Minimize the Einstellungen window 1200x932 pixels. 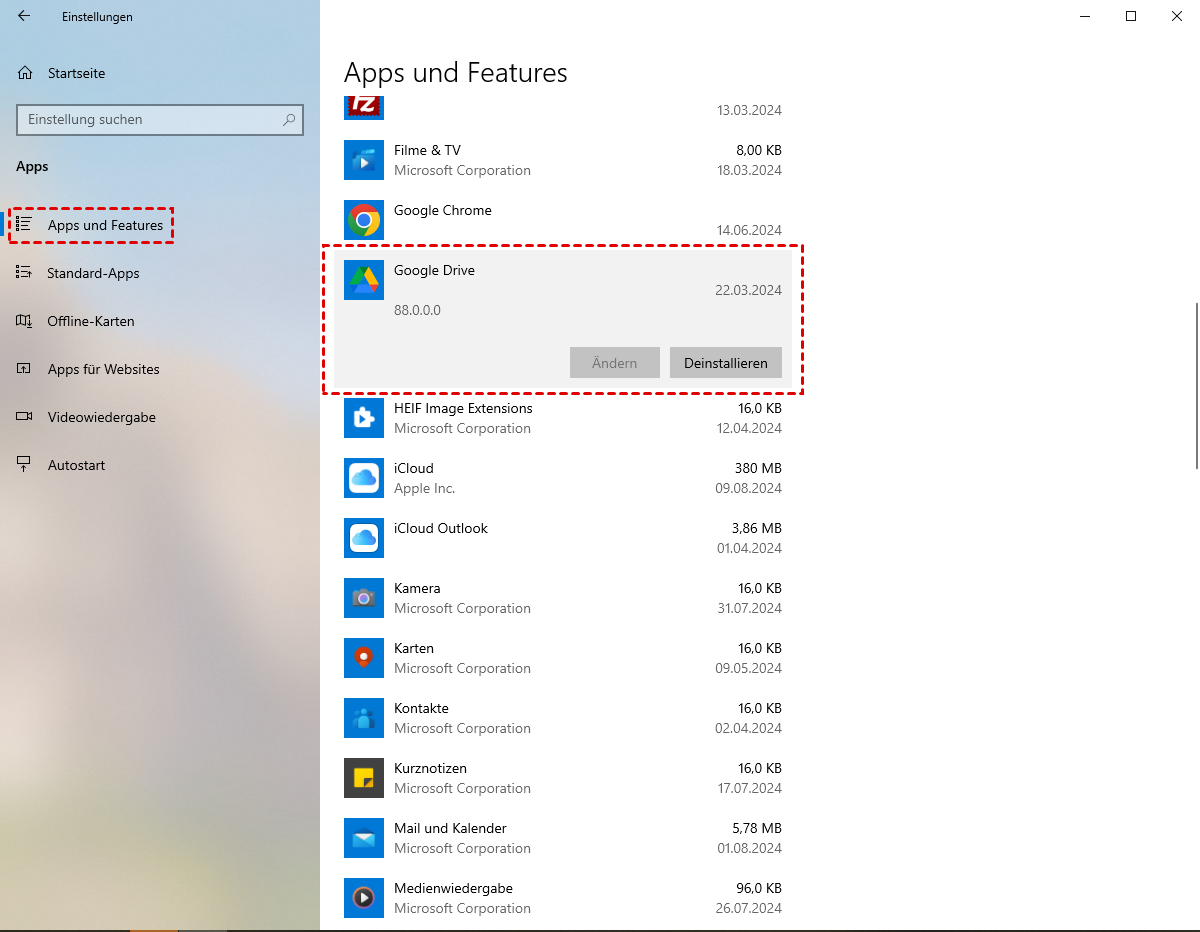tap(1085, 16)
